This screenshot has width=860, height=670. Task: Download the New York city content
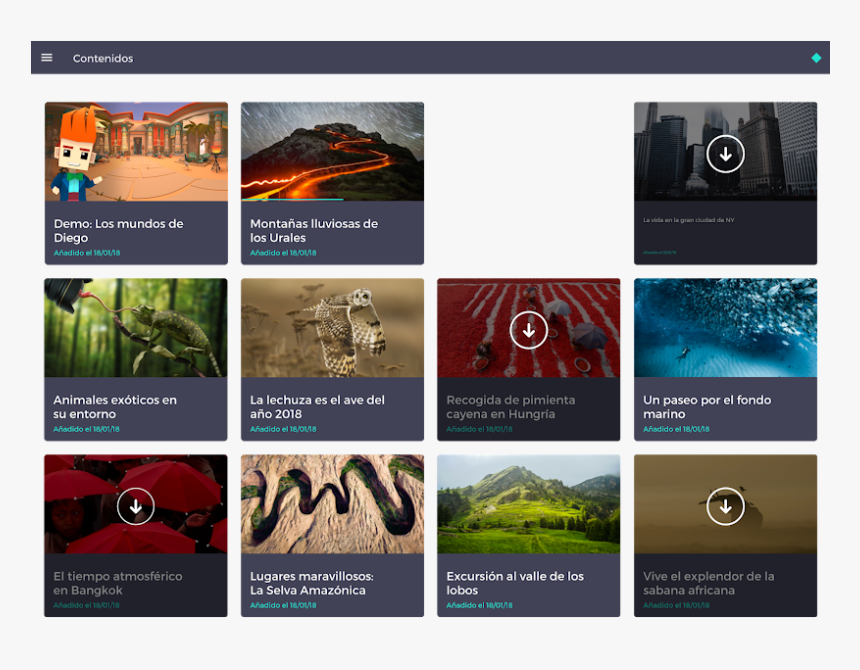coord(725,154)
